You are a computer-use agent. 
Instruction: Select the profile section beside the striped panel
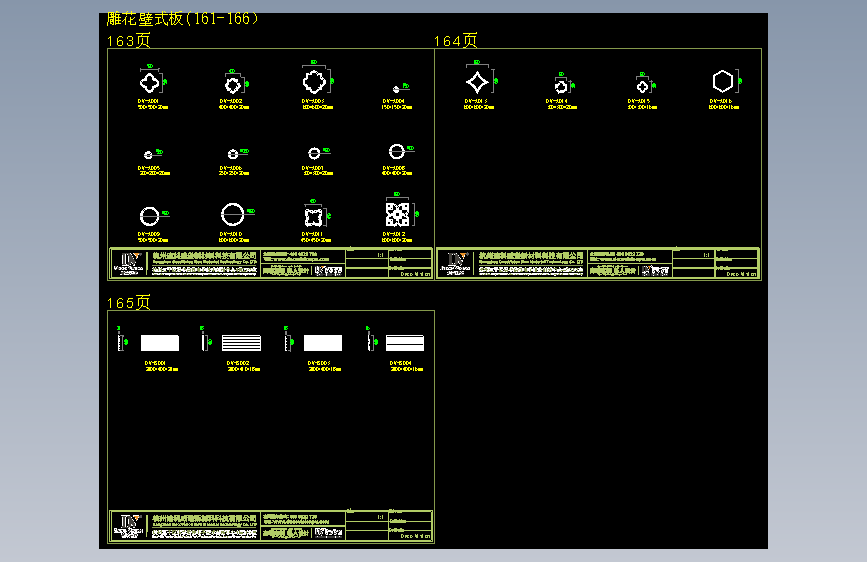tap(205, 342)
